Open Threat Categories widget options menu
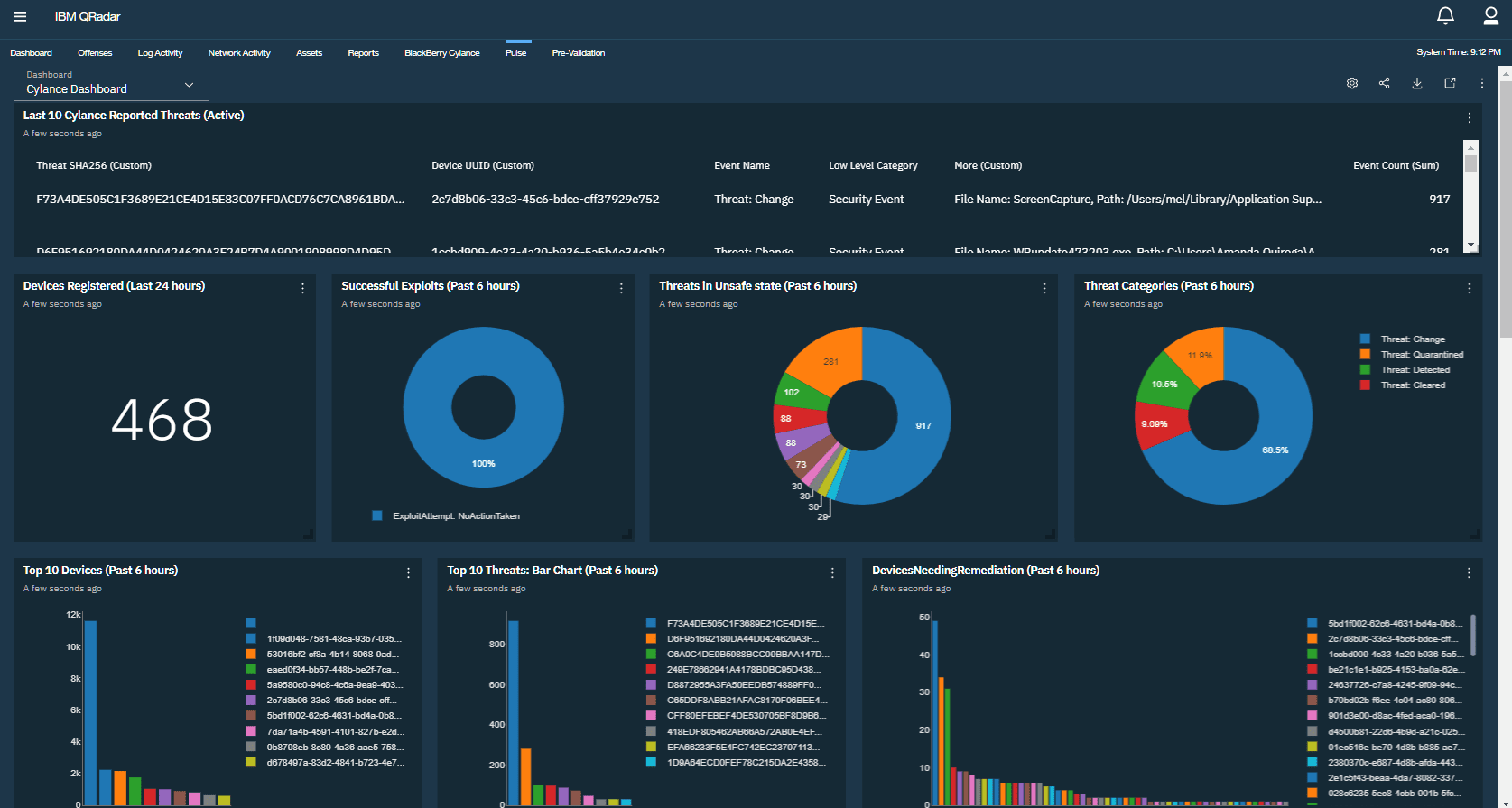 1470,288
